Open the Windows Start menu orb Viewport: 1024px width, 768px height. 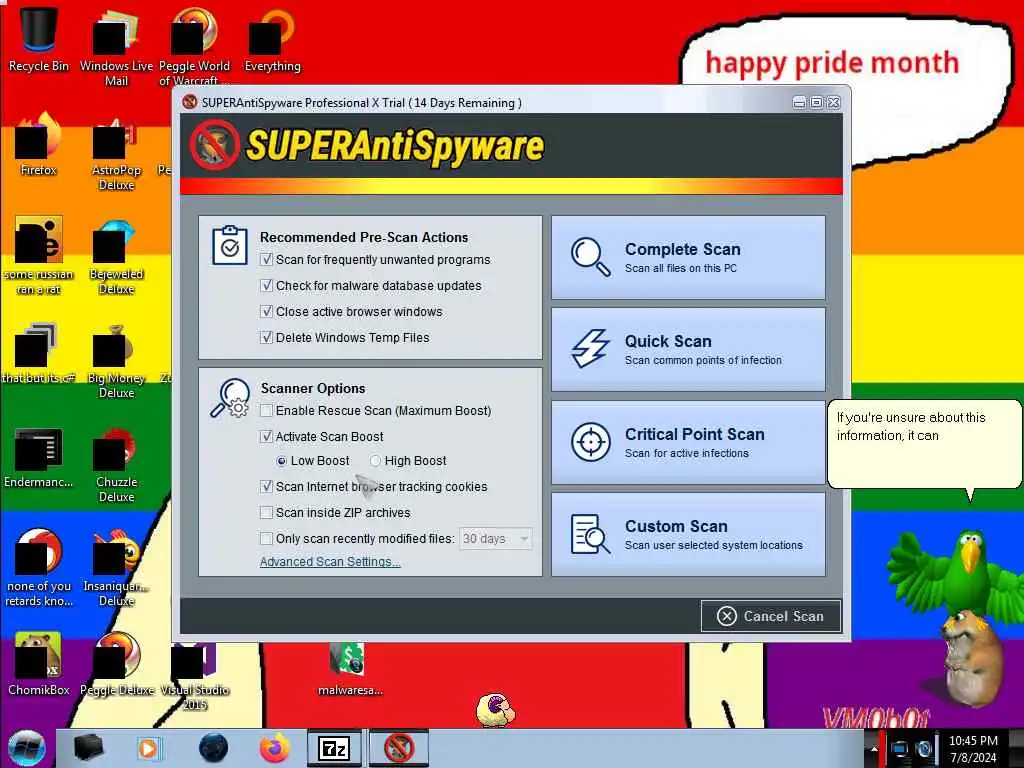[27, 748]
